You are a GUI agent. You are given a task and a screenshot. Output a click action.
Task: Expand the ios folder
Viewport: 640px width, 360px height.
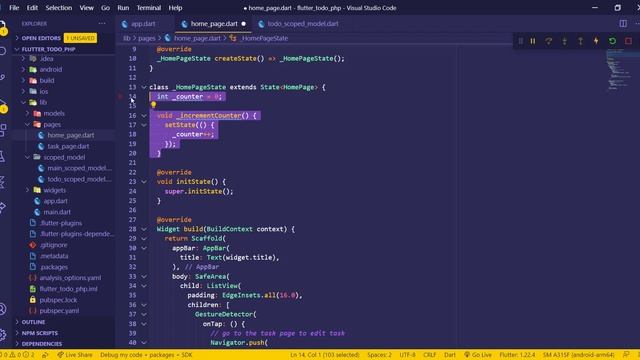click(44, 91)
